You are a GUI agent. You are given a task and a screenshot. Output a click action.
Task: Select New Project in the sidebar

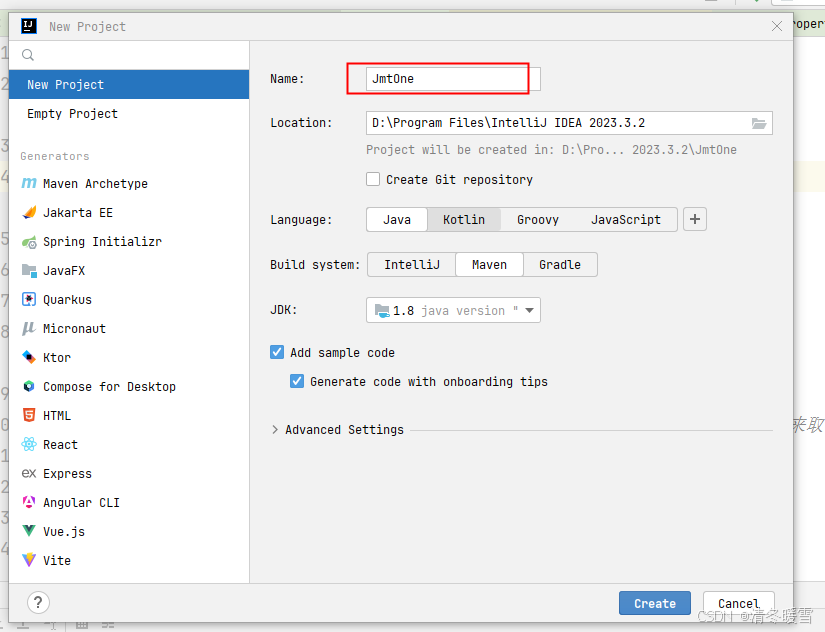(129, 85)
